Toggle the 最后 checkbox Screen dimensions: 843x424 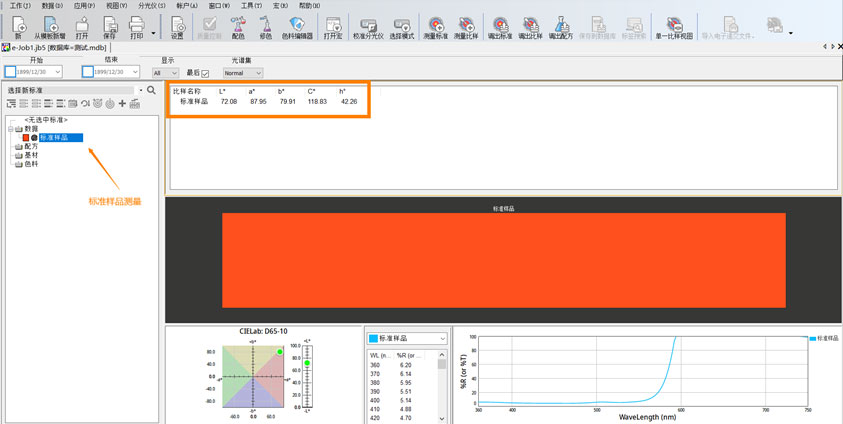point(206,73)
